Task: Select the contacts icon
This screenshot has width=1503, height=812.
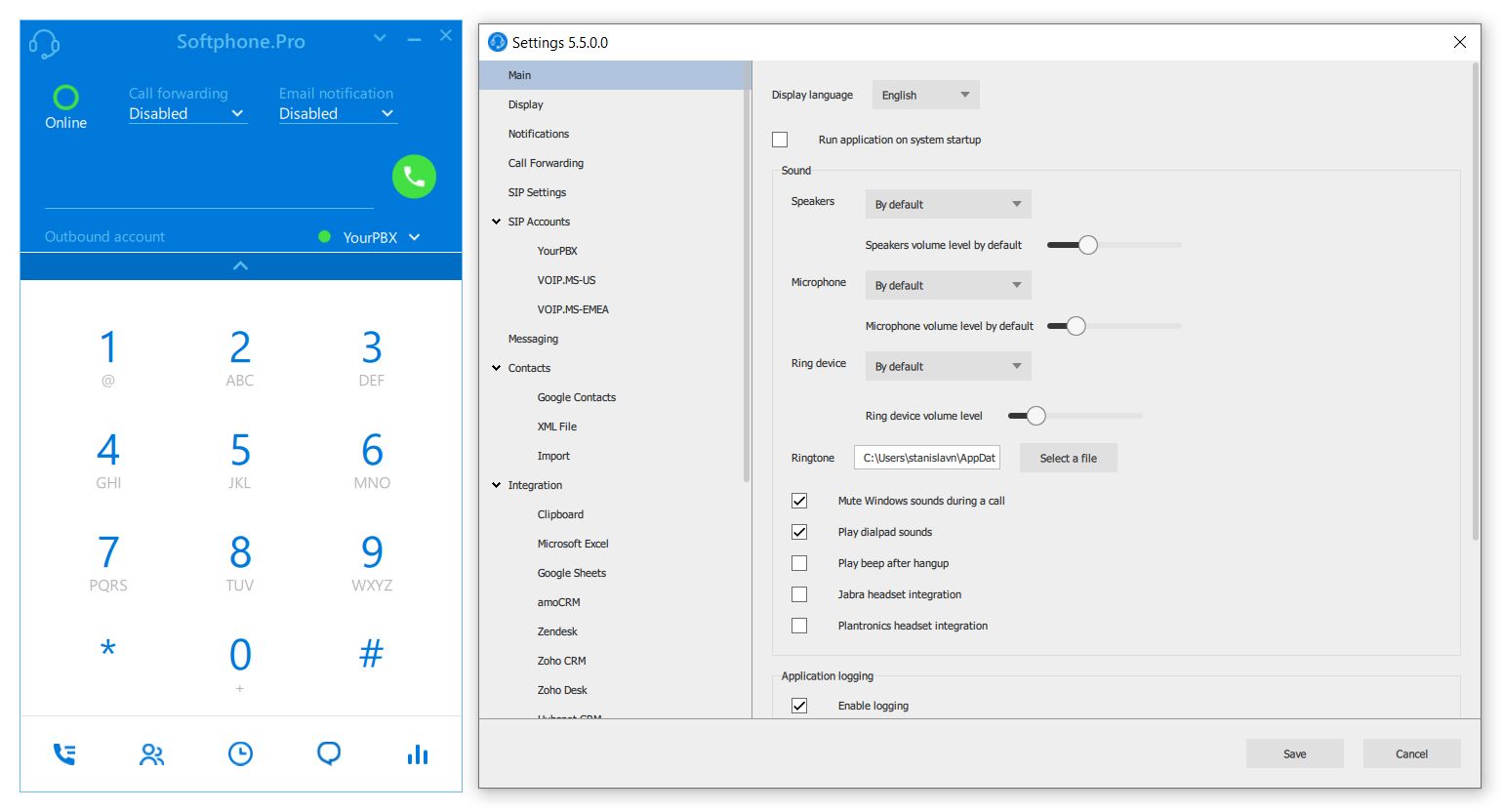Action: coord(152,753)
